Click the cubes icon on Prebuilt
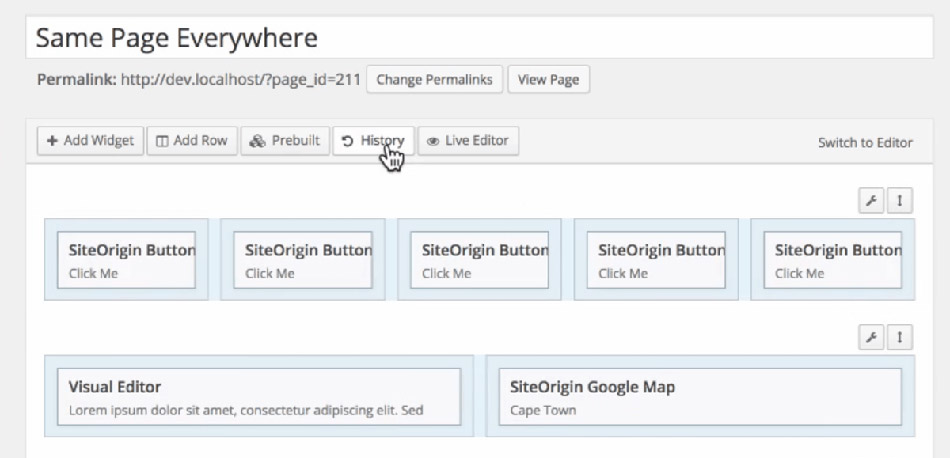Image resolution: width=950 pixels, height=458 pixels. pos(257,141)
